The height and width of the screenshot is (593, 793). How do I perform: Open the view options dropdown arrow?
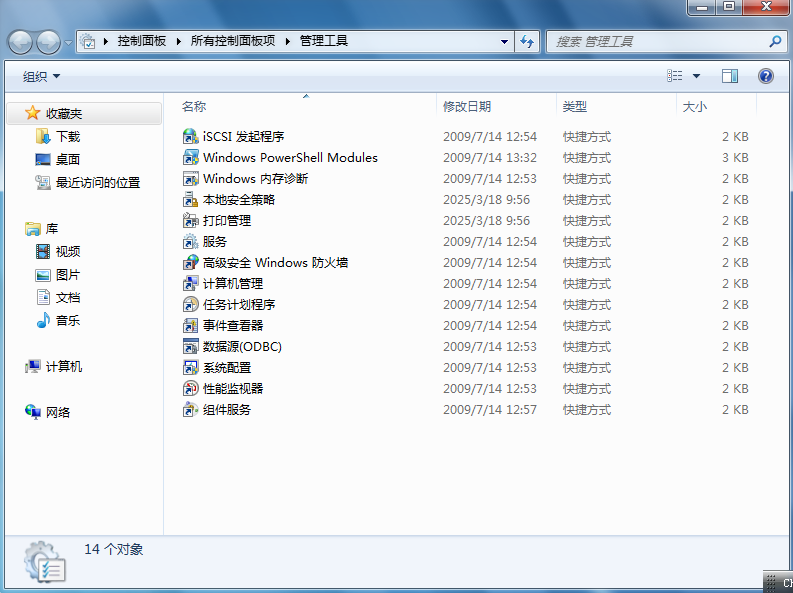coord(696,76)
